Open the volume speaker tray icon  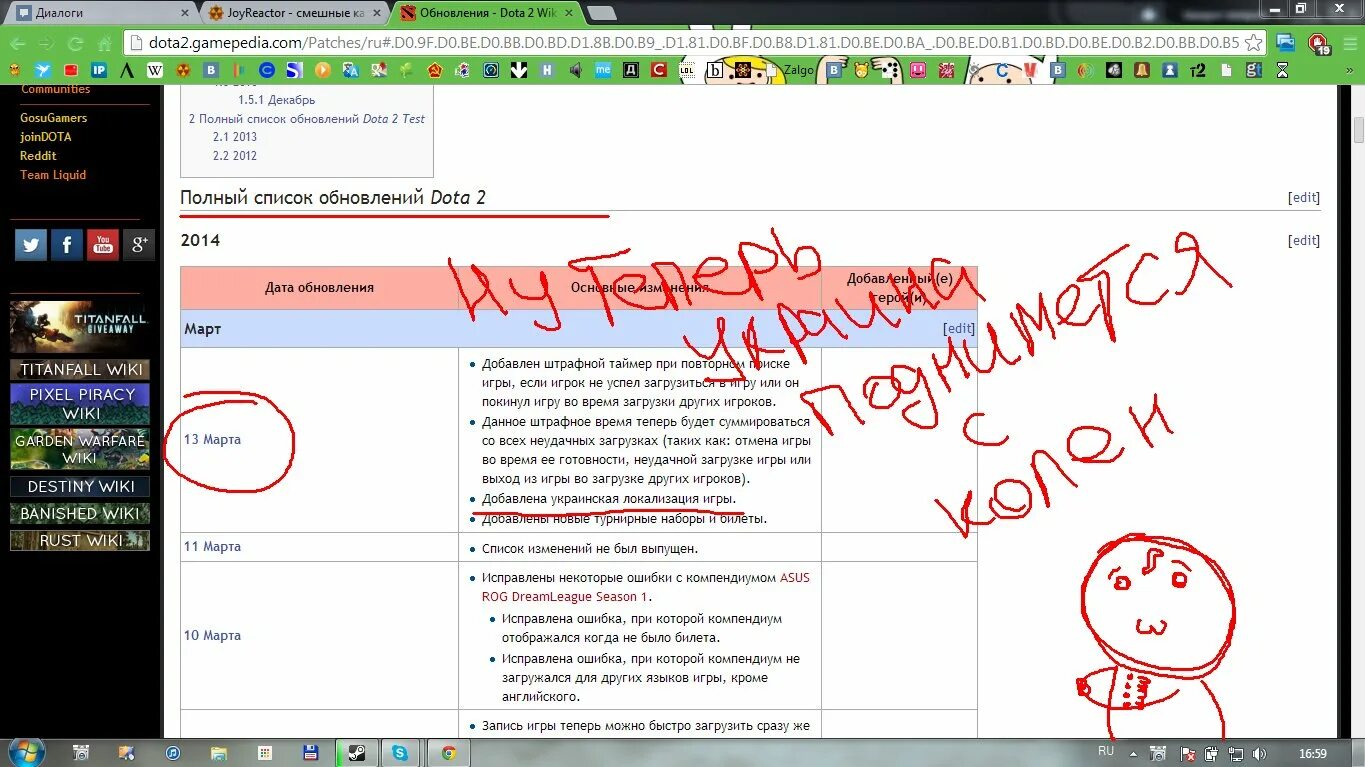[1259, 753]
